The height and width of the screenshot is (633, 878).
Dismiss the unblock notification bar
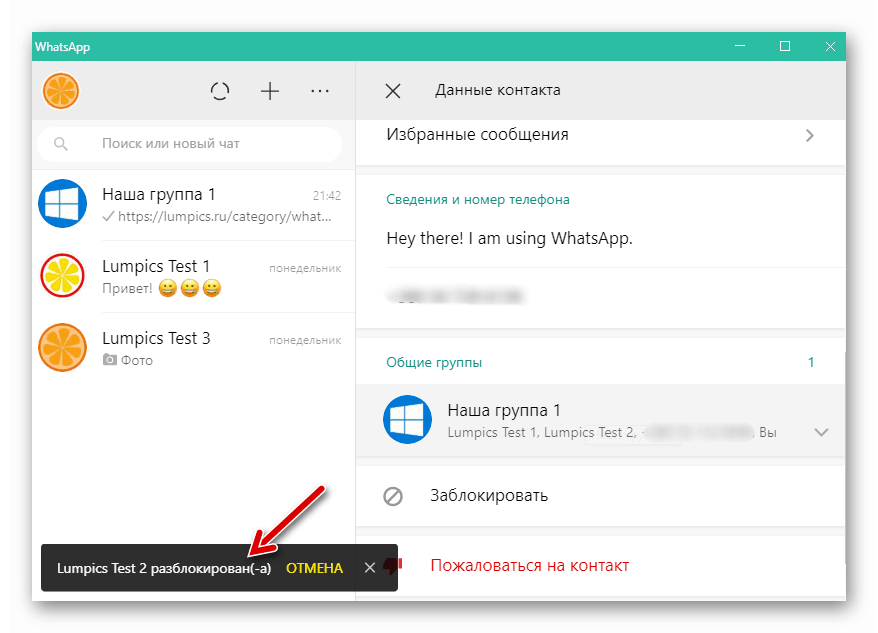click(371, 567)
